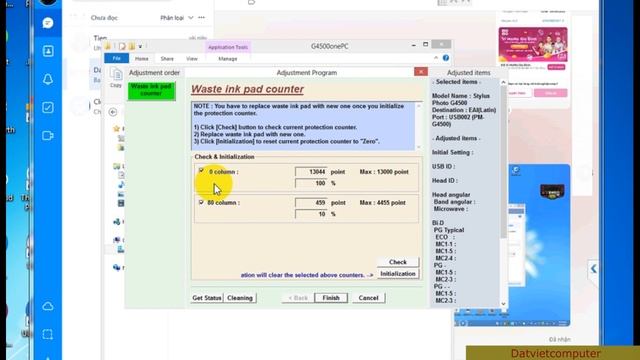Click the 0 column percent field showing 100
The image size is (640, 360).
[x=311, y=183]
